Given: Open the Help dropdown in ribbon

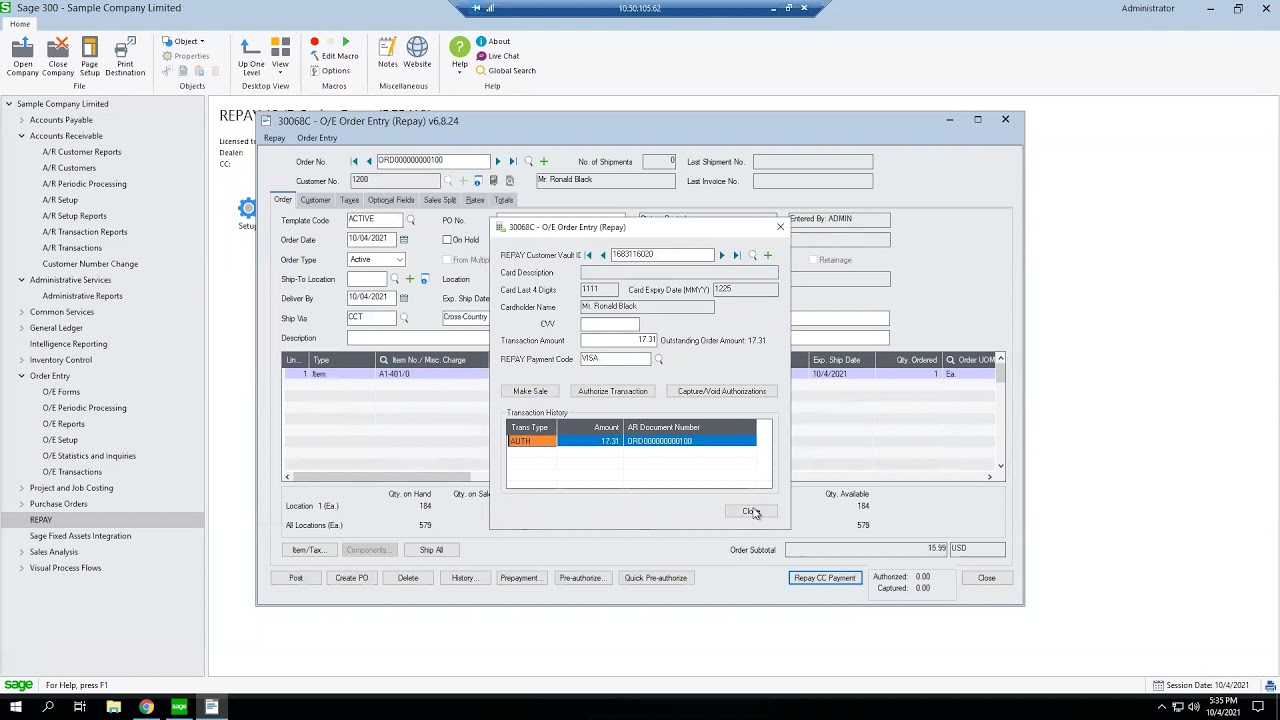Looking at the screenshot, I should pyautogui.click(x=459, y=56).
